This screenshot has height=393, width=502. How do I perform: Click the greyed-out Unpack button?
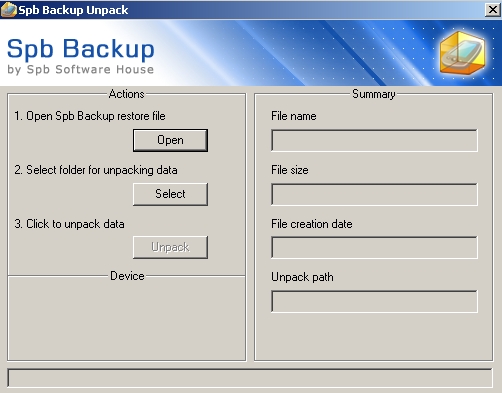[170, 247]
